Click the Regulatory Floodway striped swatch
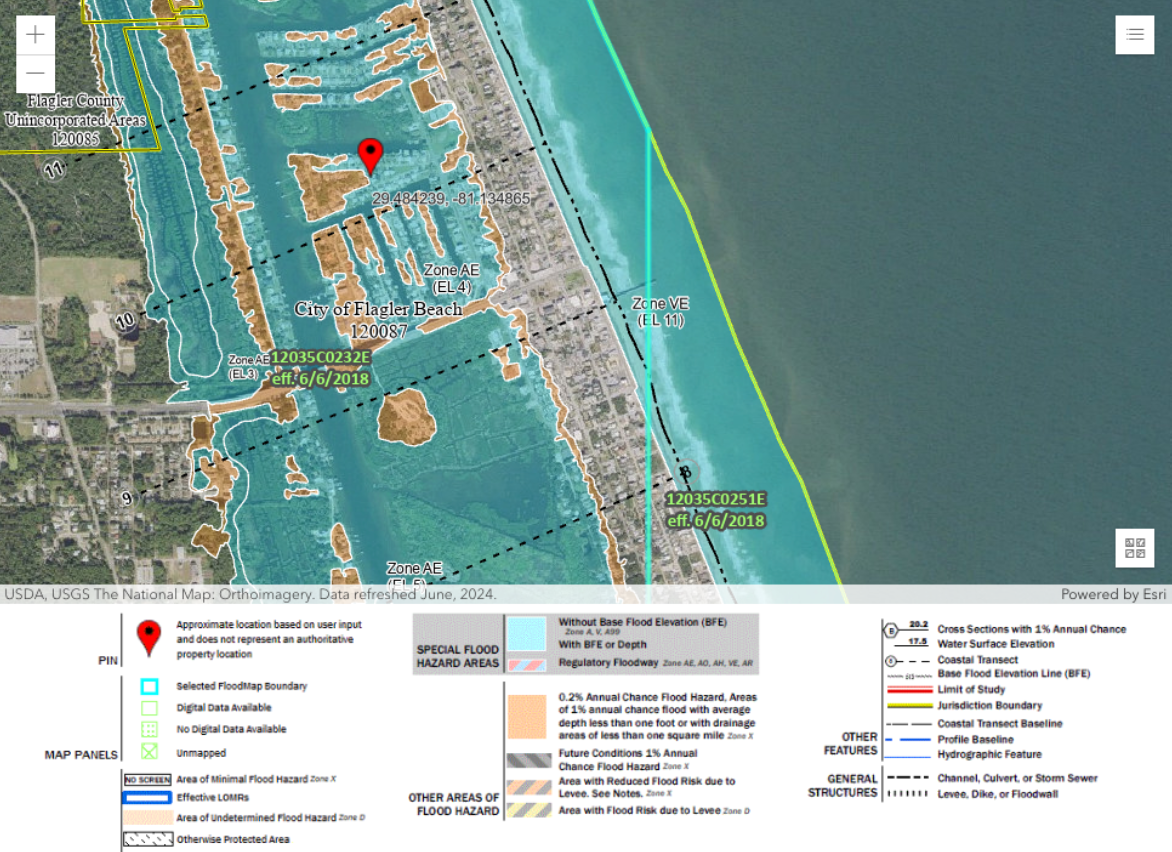The image size is (1172, 852). (x=527, y=664)
